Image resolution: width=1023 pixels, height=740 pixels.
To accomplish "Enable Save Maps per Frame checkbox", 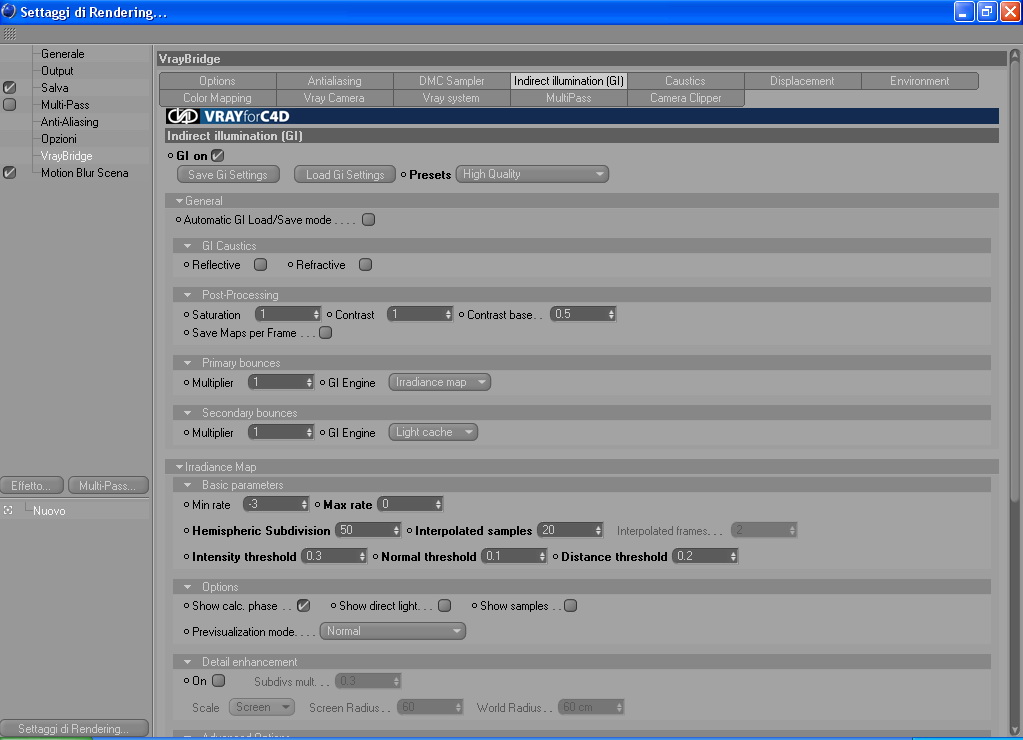I will [326, 333].
